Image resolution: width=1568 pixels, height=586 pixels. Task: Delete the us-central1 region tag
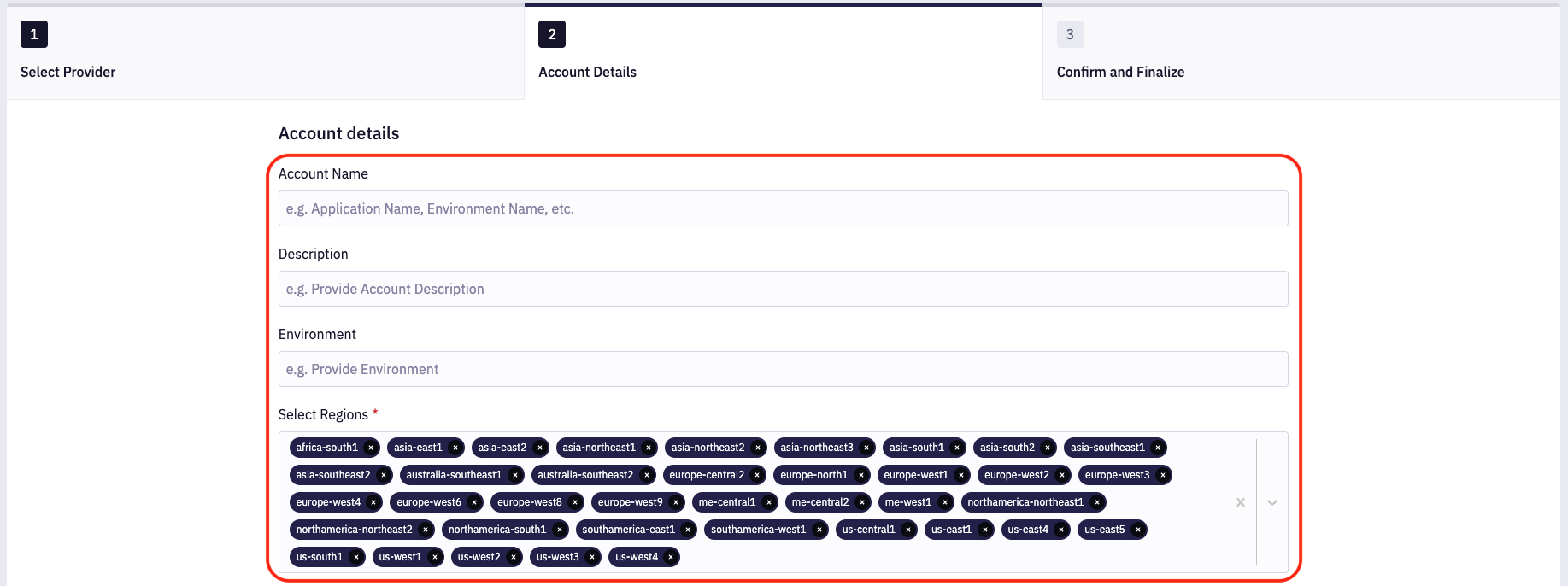point(908,530)
